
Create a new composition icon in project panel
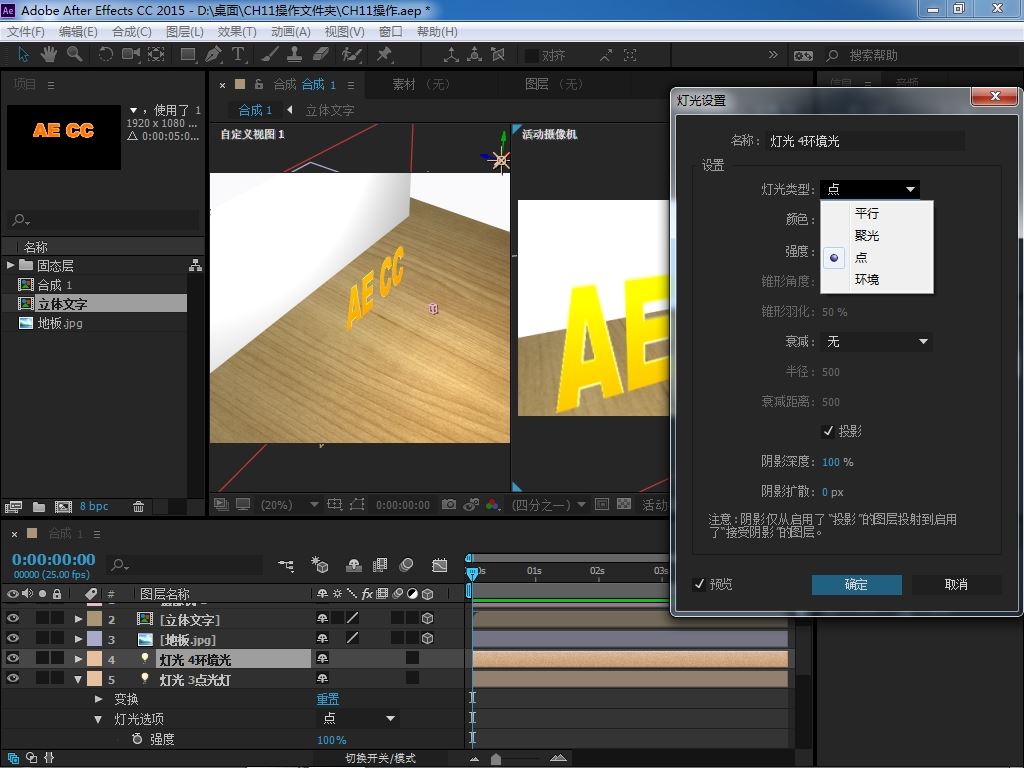pyautogui.click(x=63, y=506)
